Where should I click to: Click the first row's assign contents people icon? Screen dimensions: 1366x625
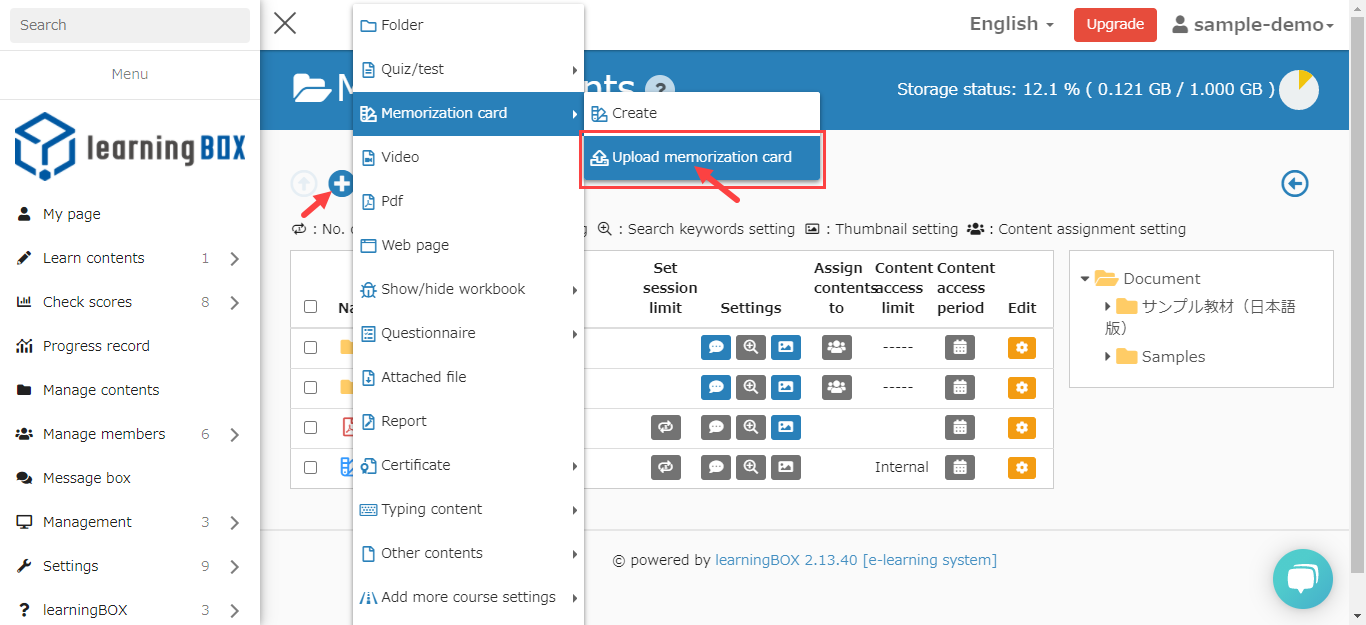pyautogui.click(x=836, y=348)
